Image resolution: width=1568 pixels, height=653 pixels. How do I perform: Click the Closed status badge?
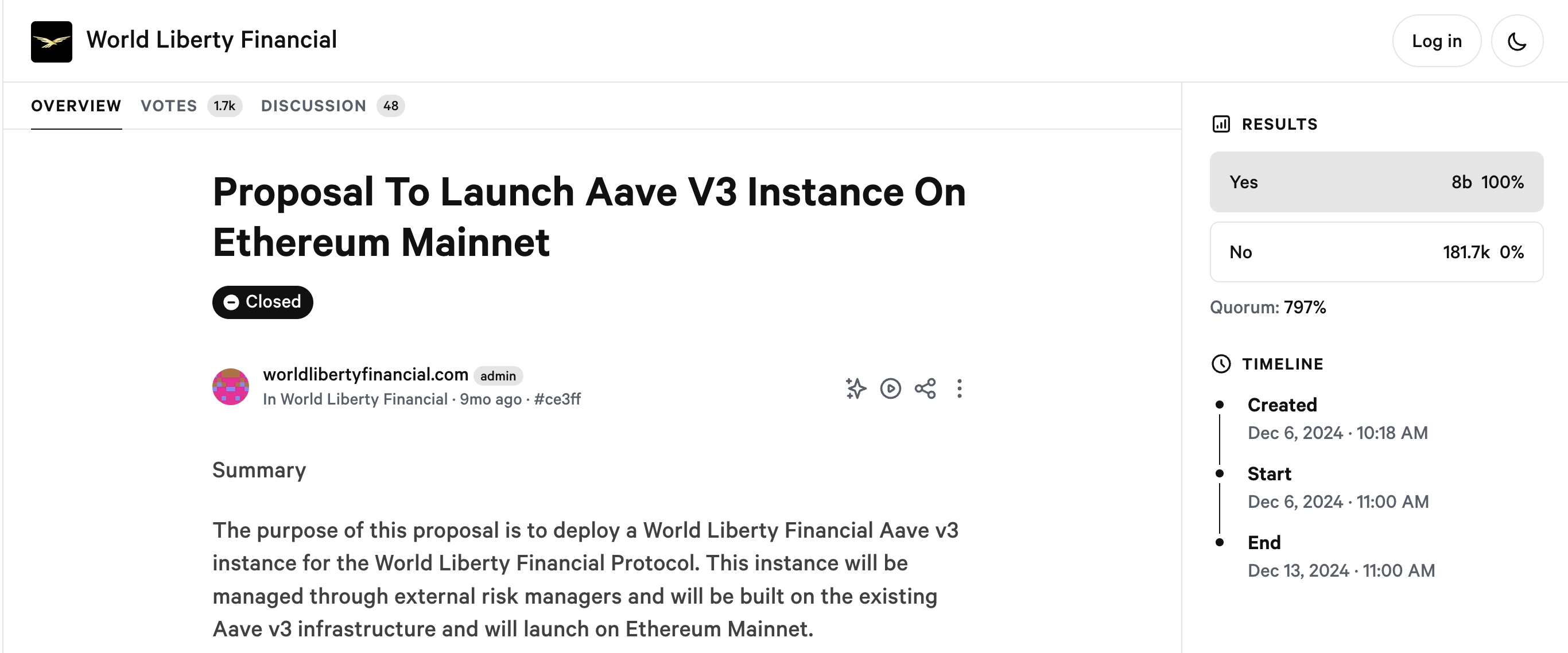pyautogui.click(x=262, y=302)
